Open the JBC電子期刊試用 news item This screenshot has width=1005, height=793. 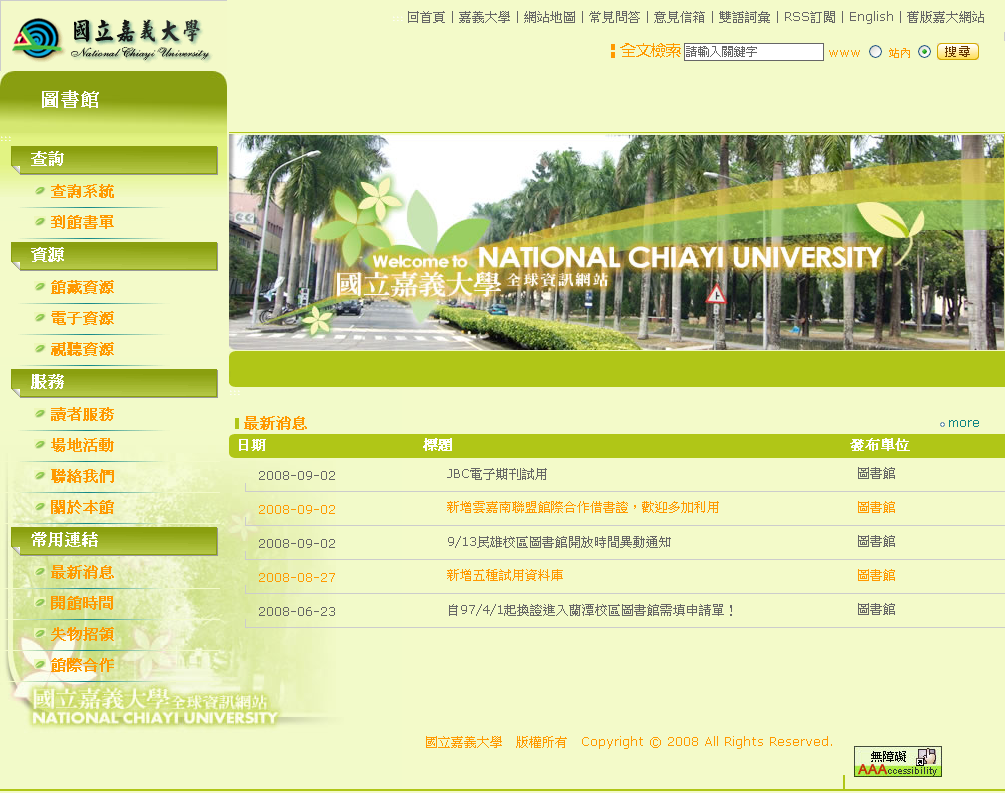[x=497, y=474]
